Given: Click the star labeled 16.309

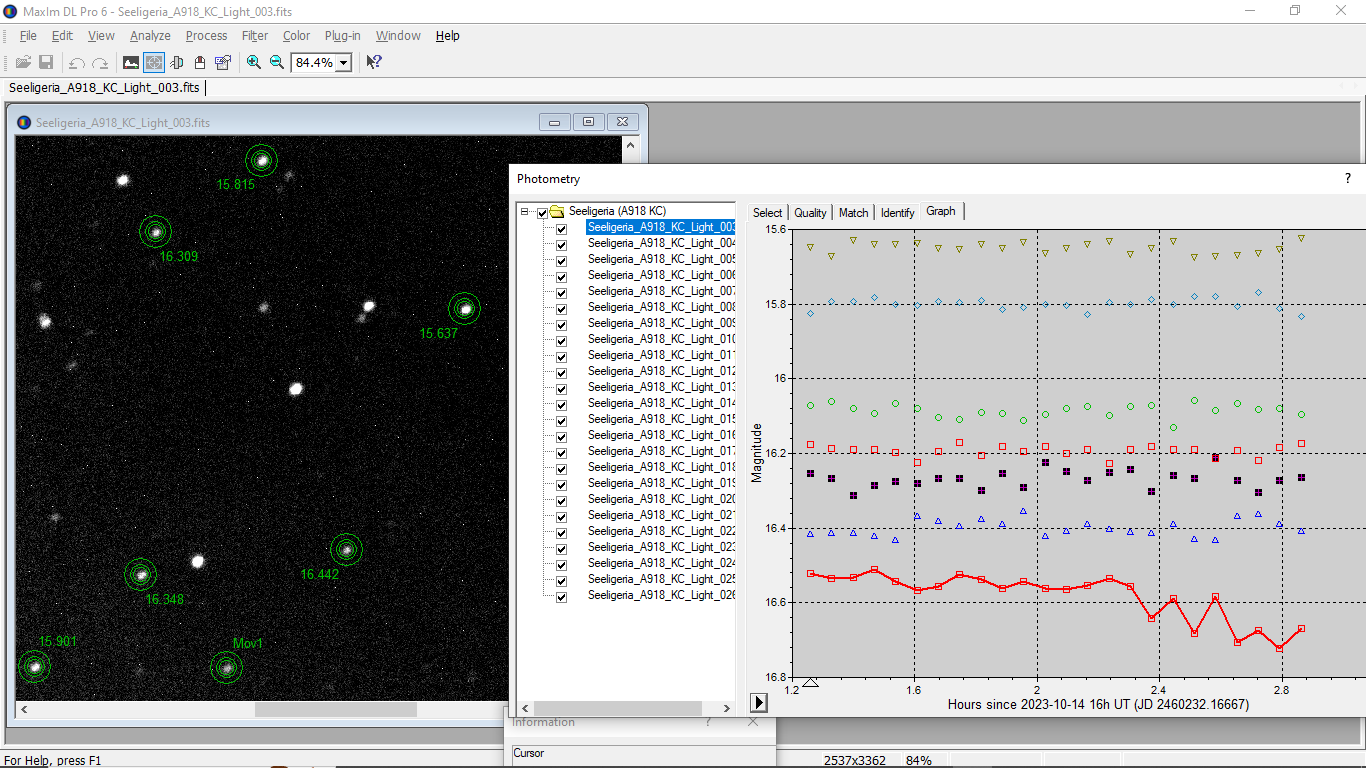Looking at the screenshot, I should tap(155, 231).
